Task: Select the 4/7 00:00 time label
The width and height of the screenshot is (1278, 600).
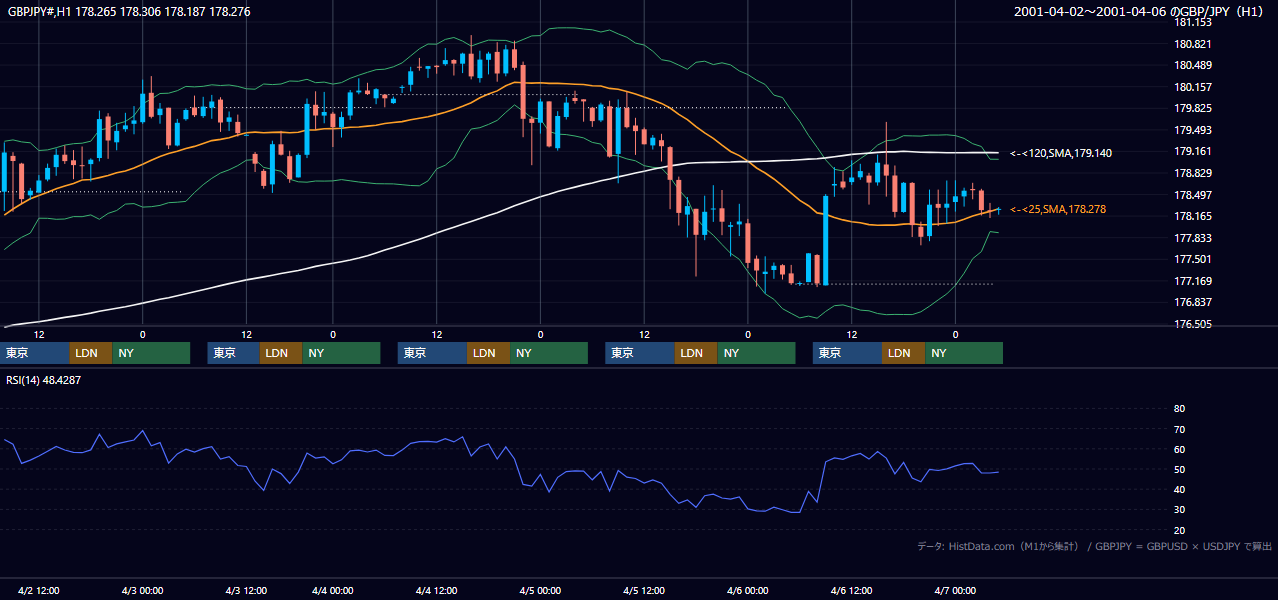Action: click(955, 590)
